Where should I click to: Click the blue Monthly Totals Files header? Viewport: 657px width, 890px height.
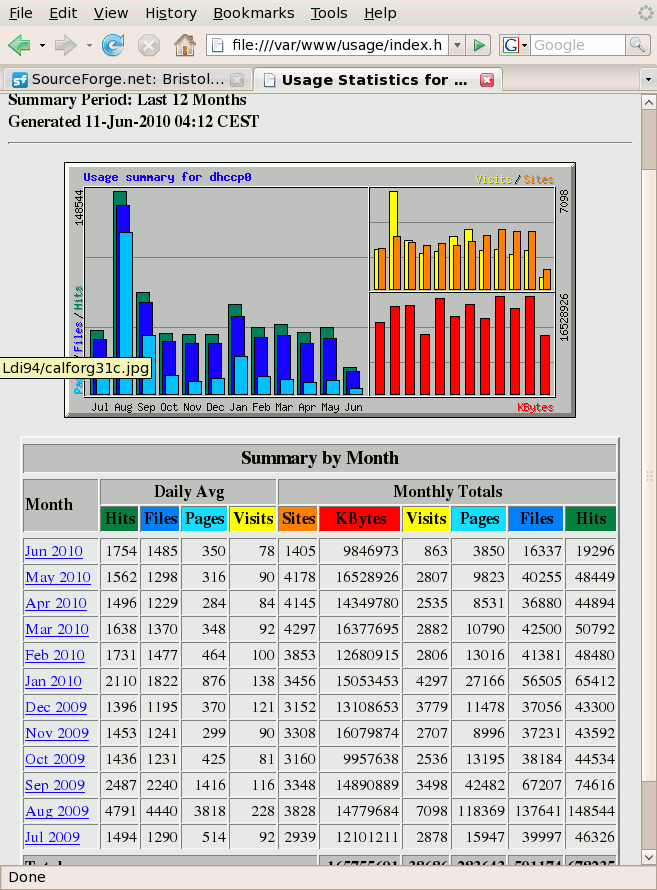pos(536,519)
